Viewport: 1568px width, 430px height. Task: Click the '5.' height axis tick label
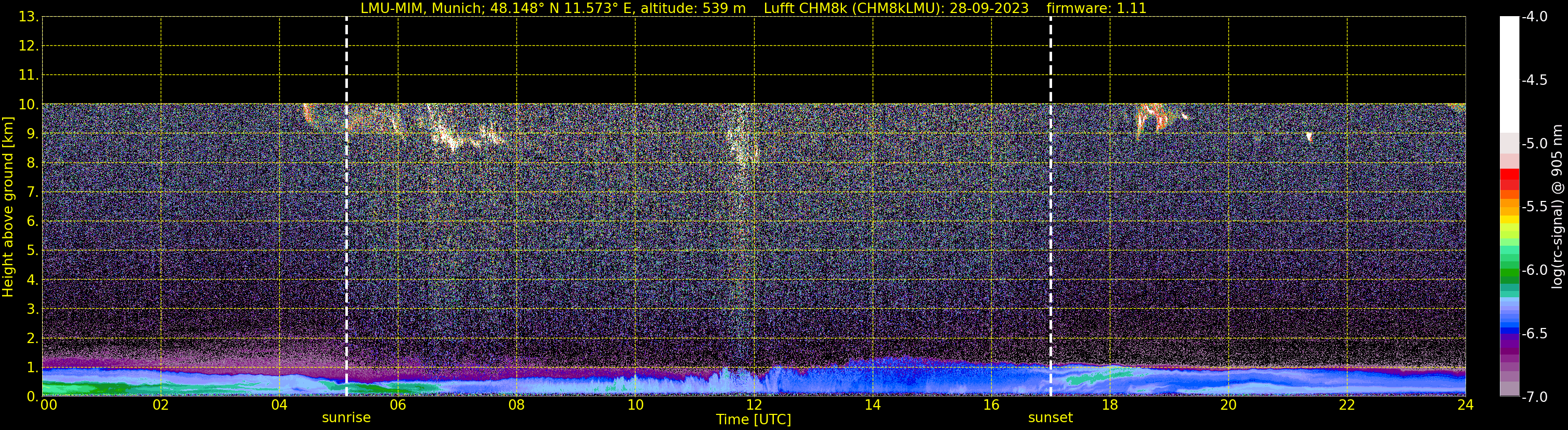32,251
